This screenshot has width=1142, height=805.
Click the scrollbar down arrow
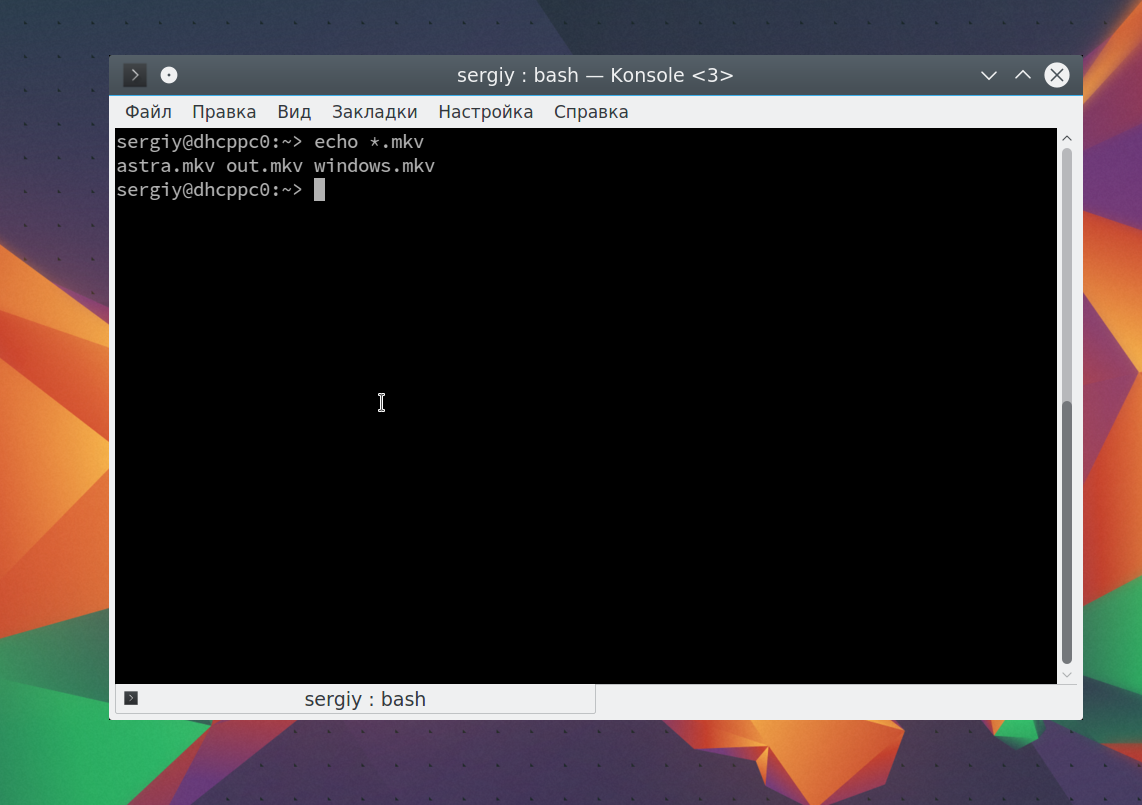click(x=1067, y=675)
